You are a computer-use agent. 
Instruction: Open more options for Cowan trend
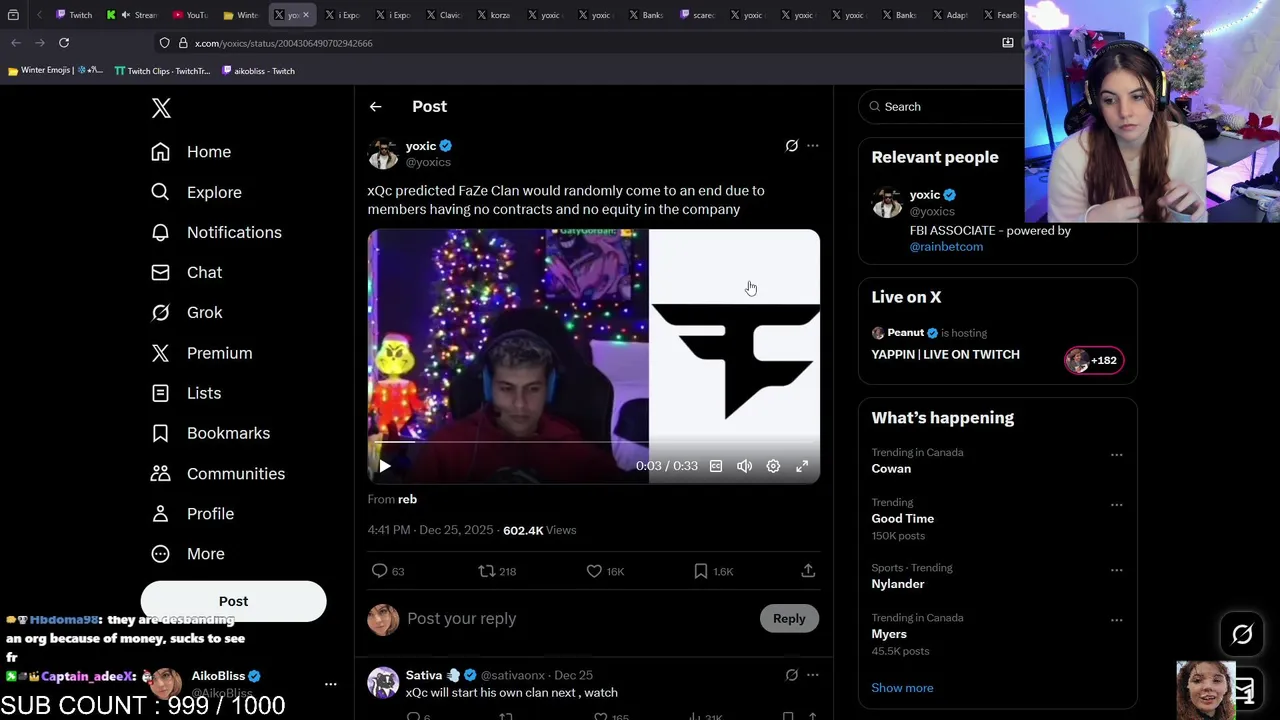coord(1116,454)
